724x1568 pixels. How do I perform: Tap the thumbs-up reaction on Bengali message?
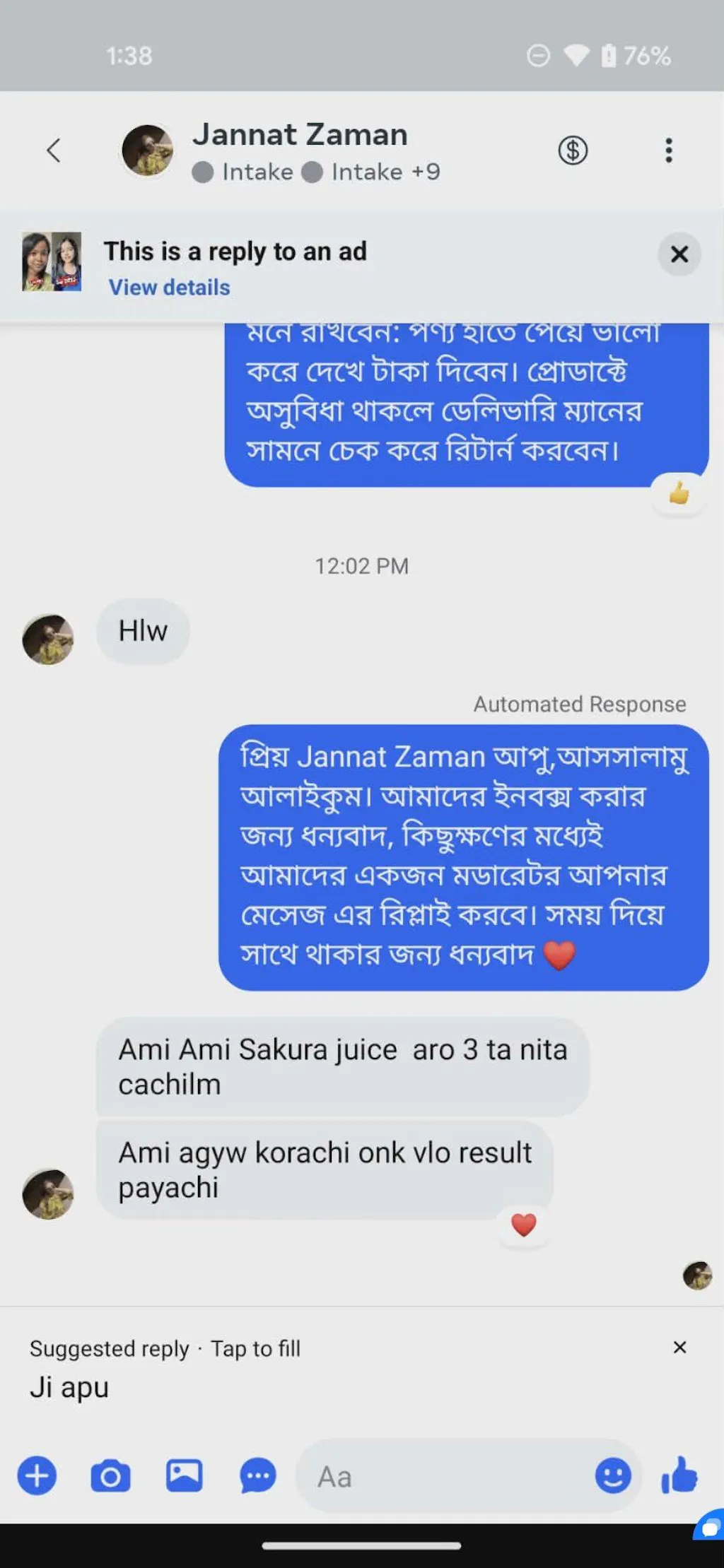coord(679,493)
